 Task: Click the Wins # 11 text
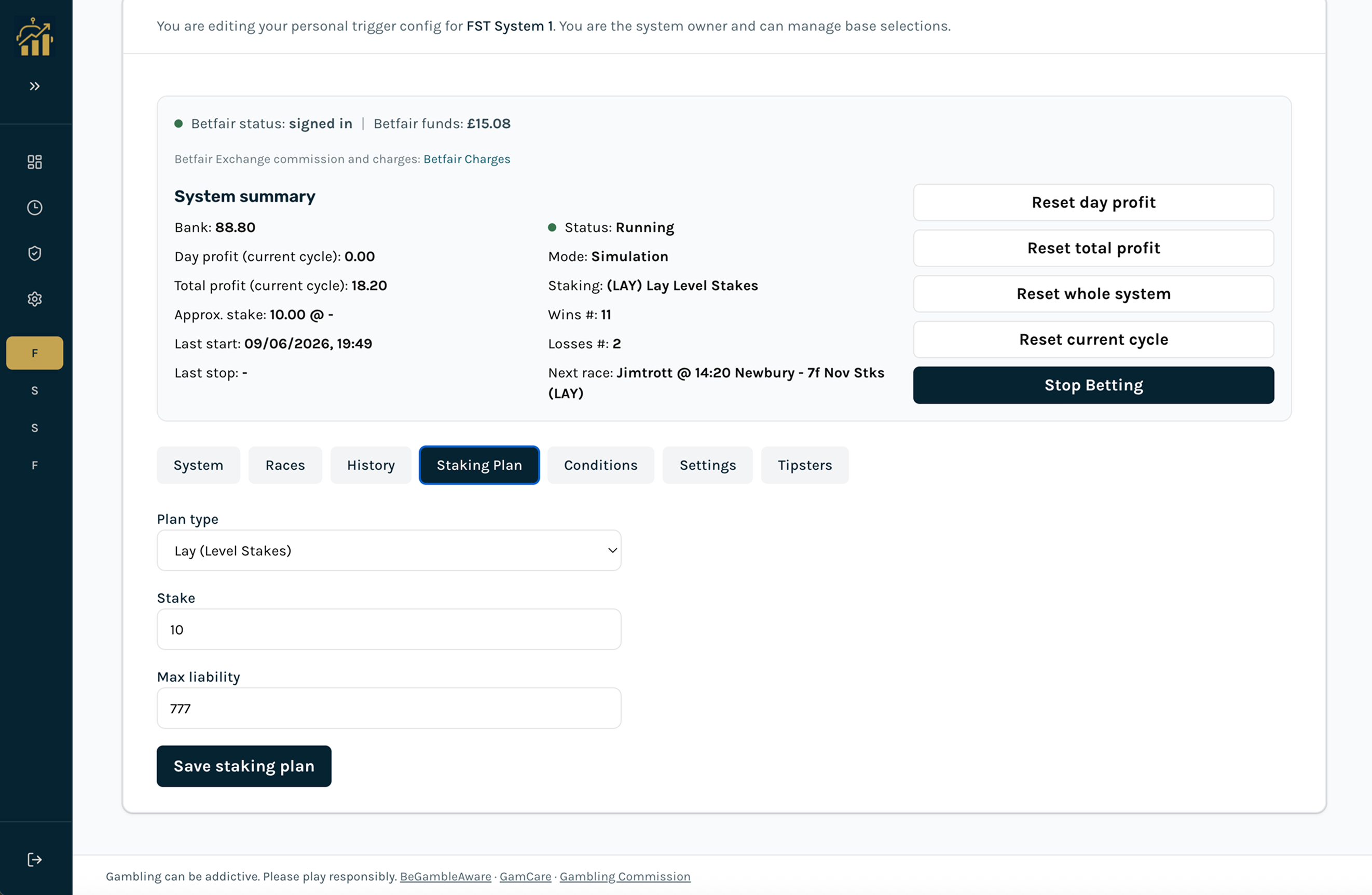579,315
